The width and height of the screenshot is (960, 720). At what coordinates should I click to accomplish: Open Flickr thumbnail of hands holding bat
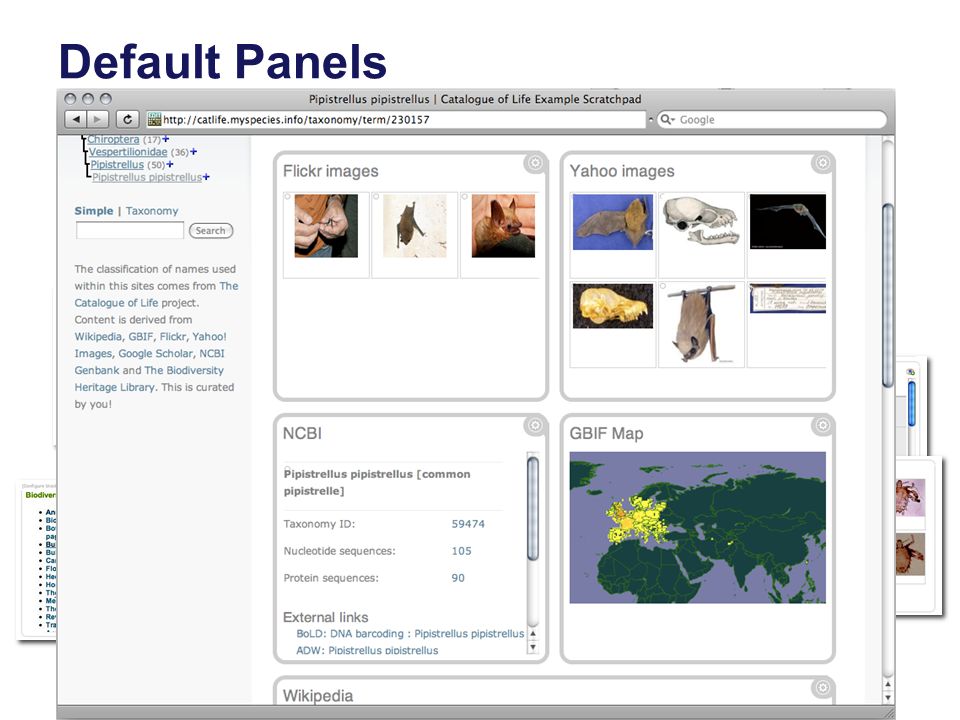coord(326,226)
